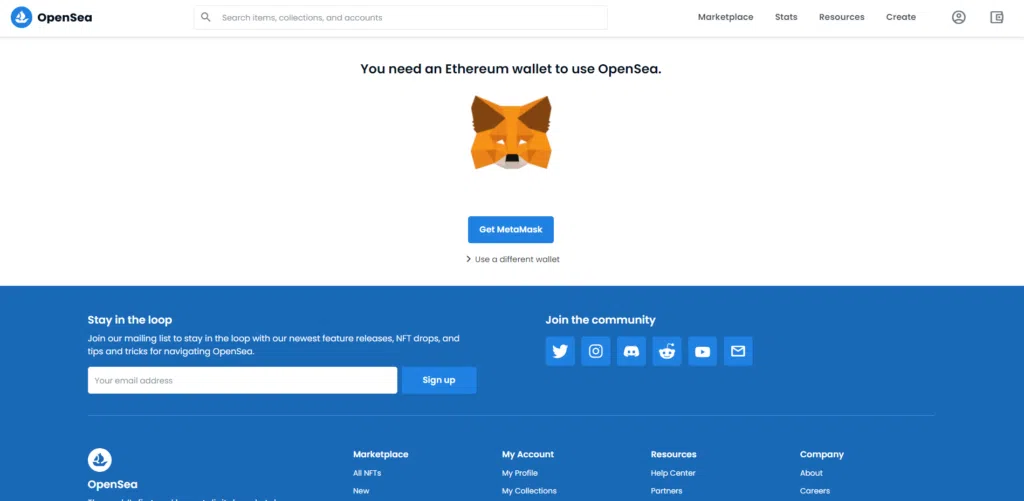Open the Stats menu
The width and height of the screenshot is (1024, 501).
pos(786,18)
